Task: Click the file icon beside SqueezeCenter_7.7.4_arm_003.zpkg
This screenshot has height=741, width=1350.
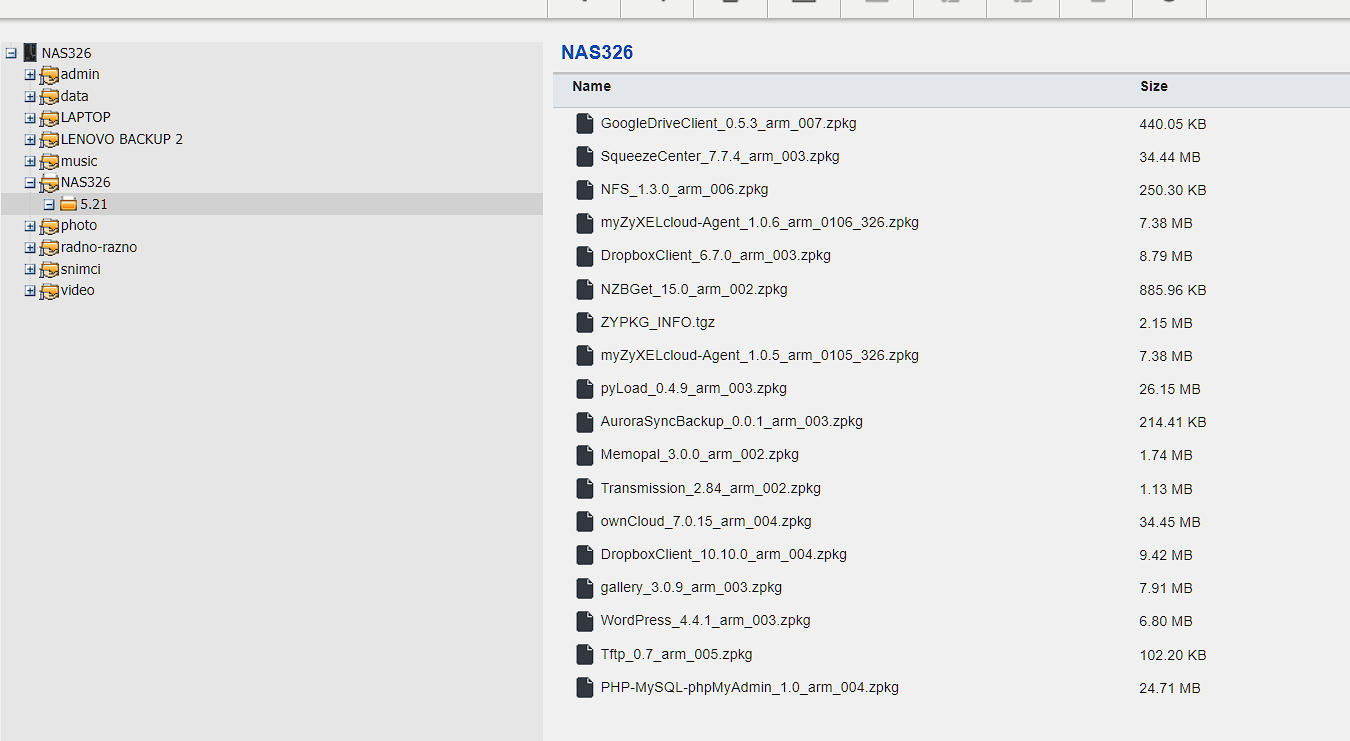Action: click(x=585, y=157)
